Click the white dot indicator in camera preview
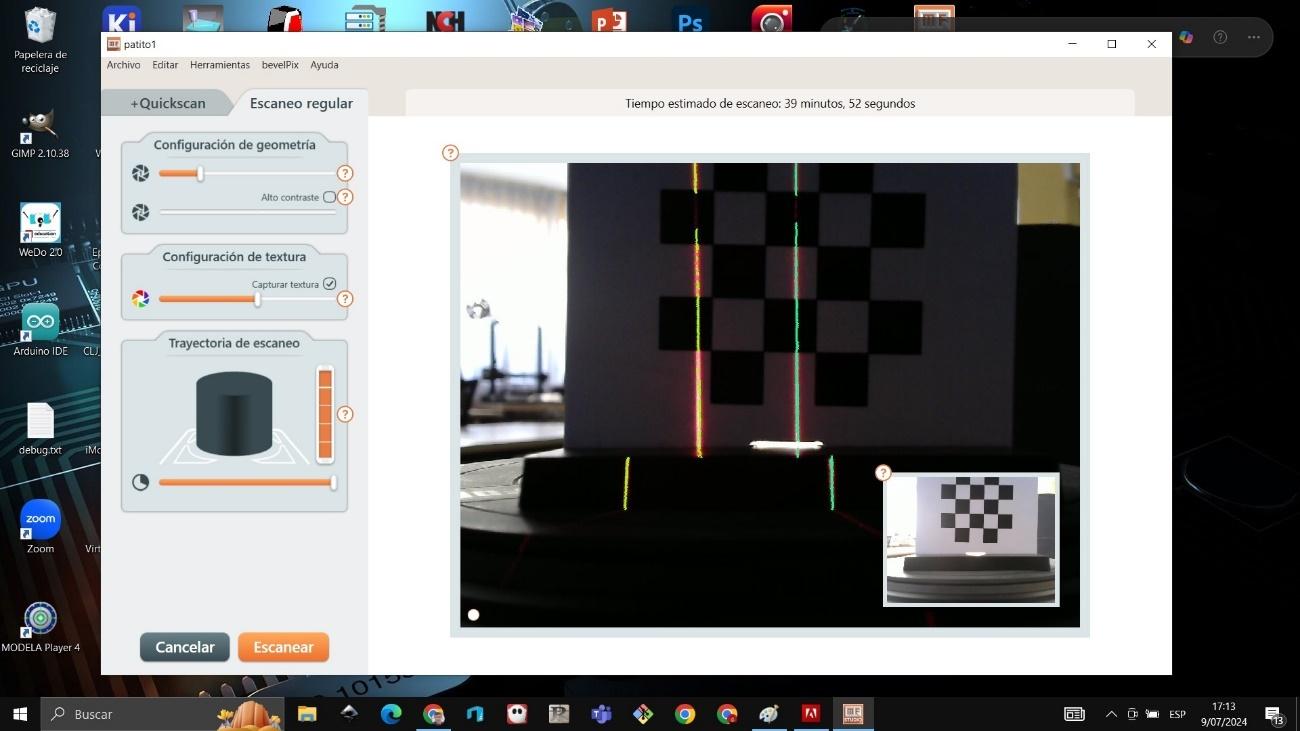Viewport: 1300px width, 731px height. click(473, 615)
